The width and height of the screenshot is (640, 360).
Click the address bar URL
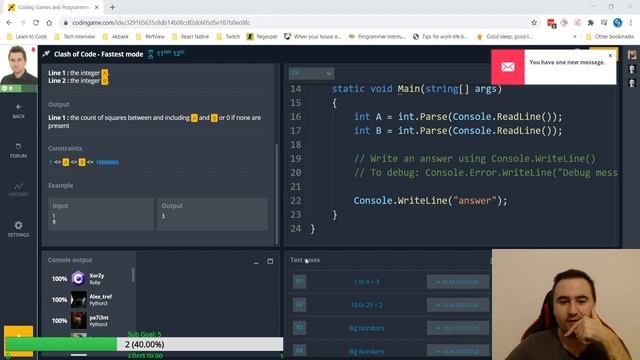point(161,23)
